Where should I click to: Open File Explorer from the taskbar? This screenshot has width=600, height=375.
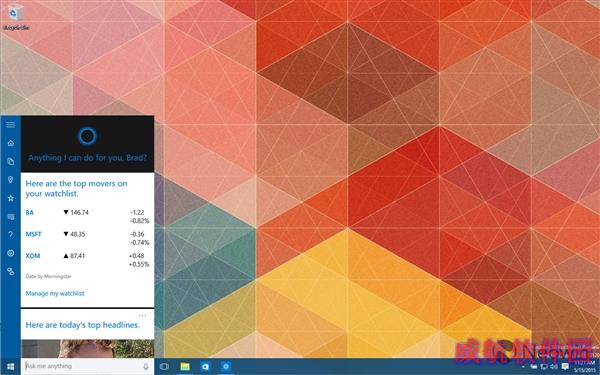pyautogui.click(x=185, y=367)
